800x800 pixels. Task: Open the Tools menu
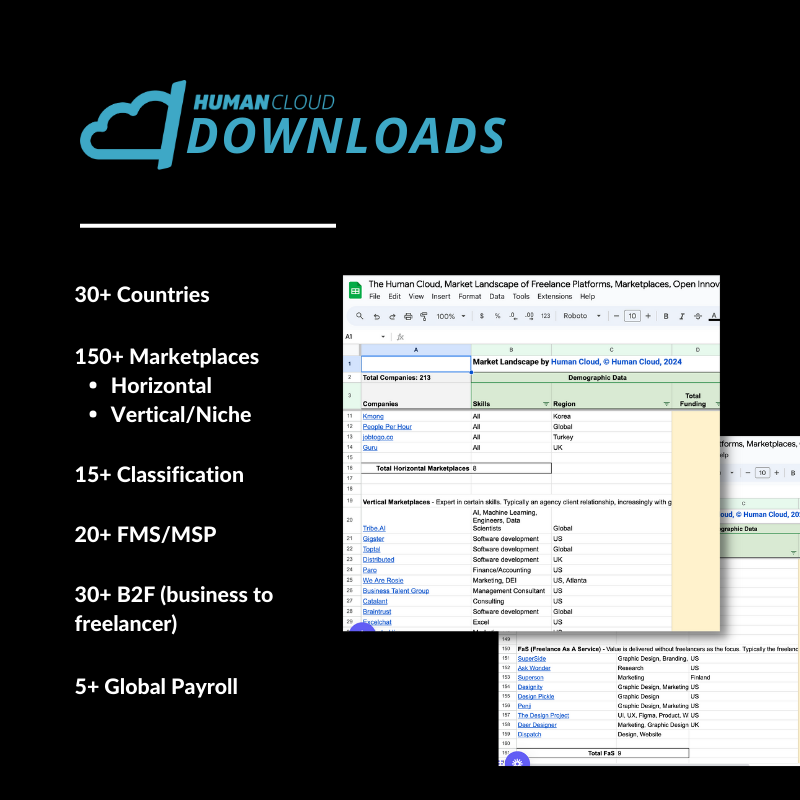click(521, 296)
